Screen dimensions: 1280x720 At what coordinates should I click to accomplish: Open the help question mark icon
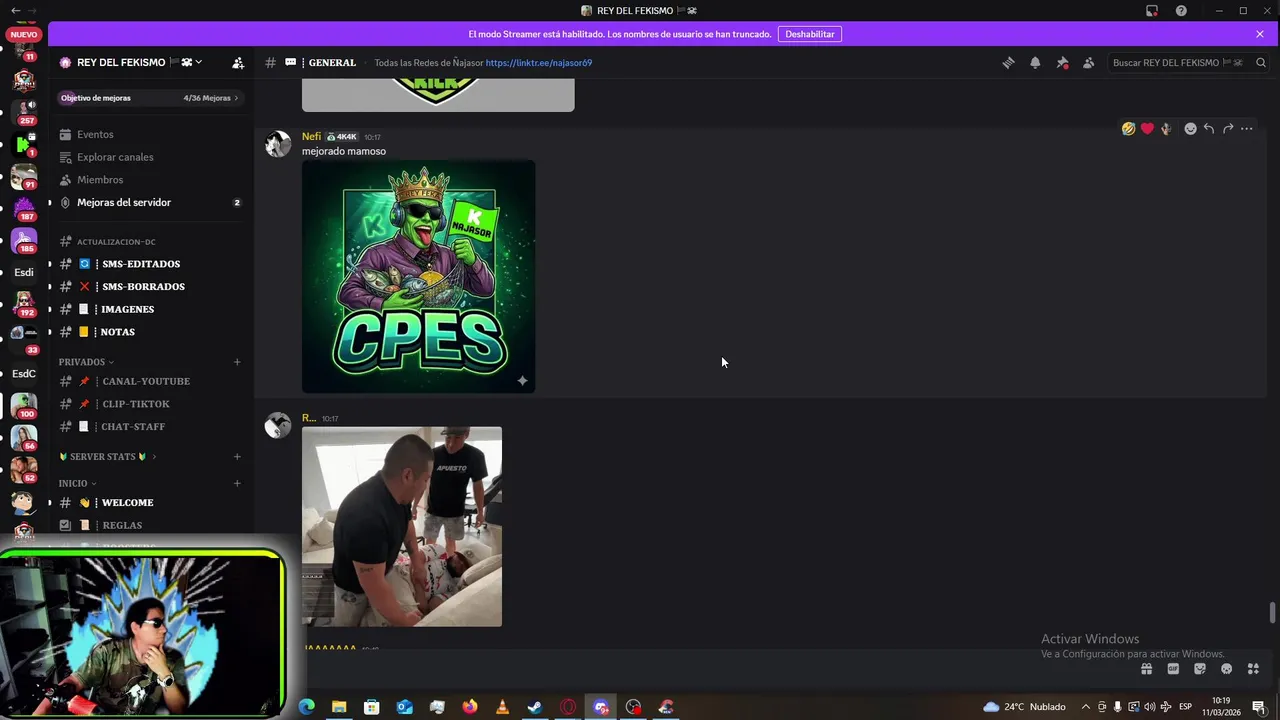(x=1181, y=10)
